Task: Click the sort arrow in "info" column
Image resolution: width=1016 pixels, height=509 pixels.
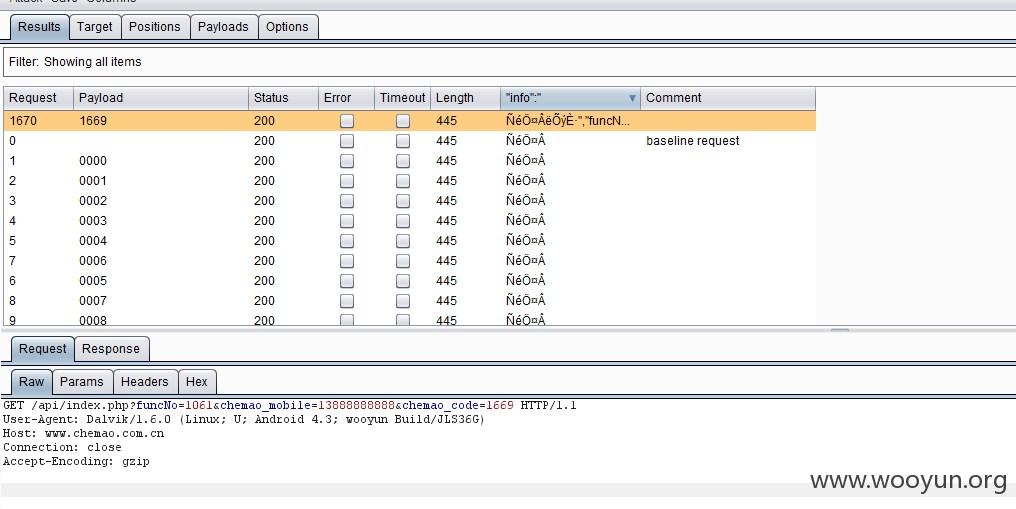Action: click(x=632, y=98)
